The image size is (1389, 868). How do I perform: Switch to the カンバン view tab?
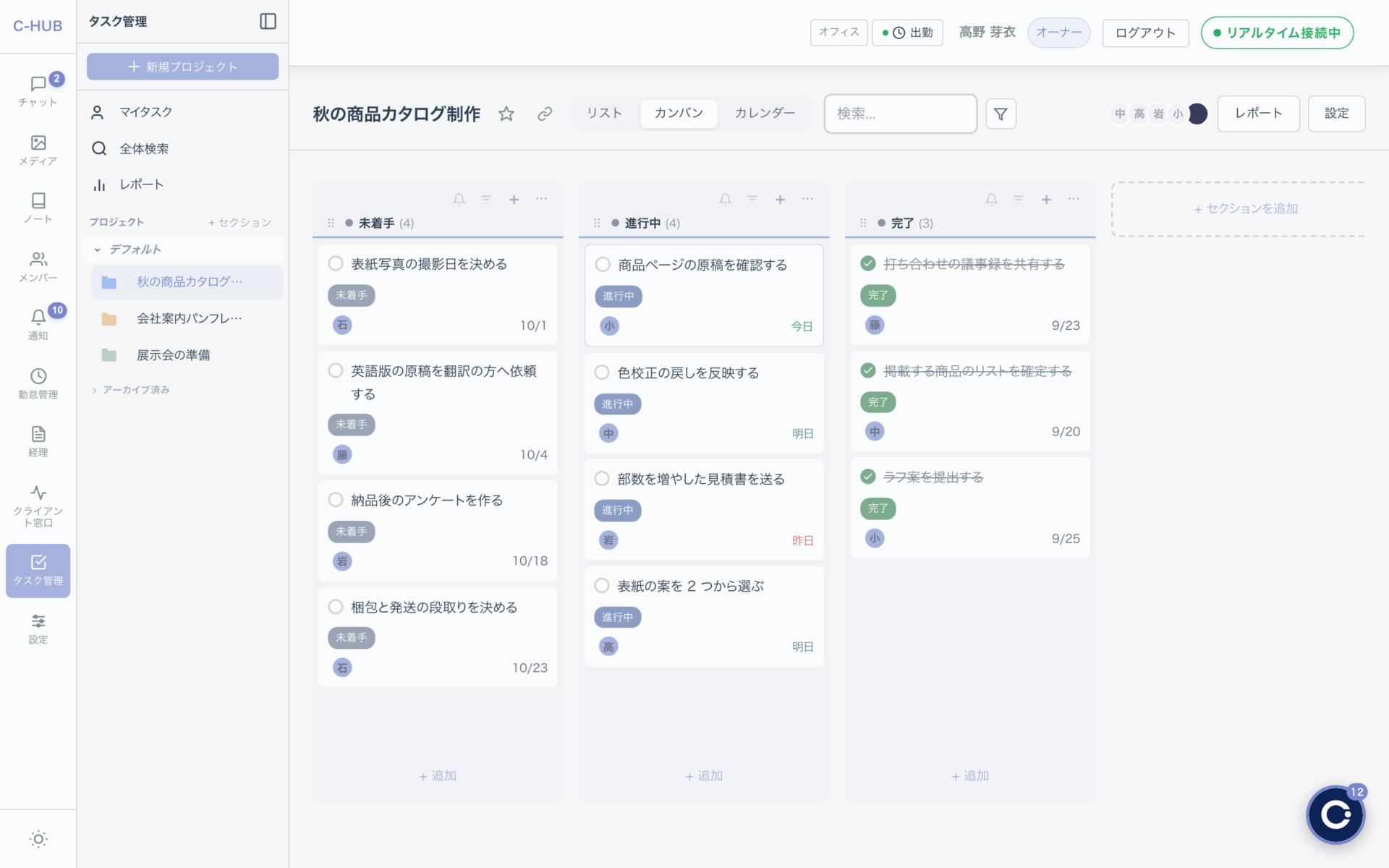[x=679, y=114]
